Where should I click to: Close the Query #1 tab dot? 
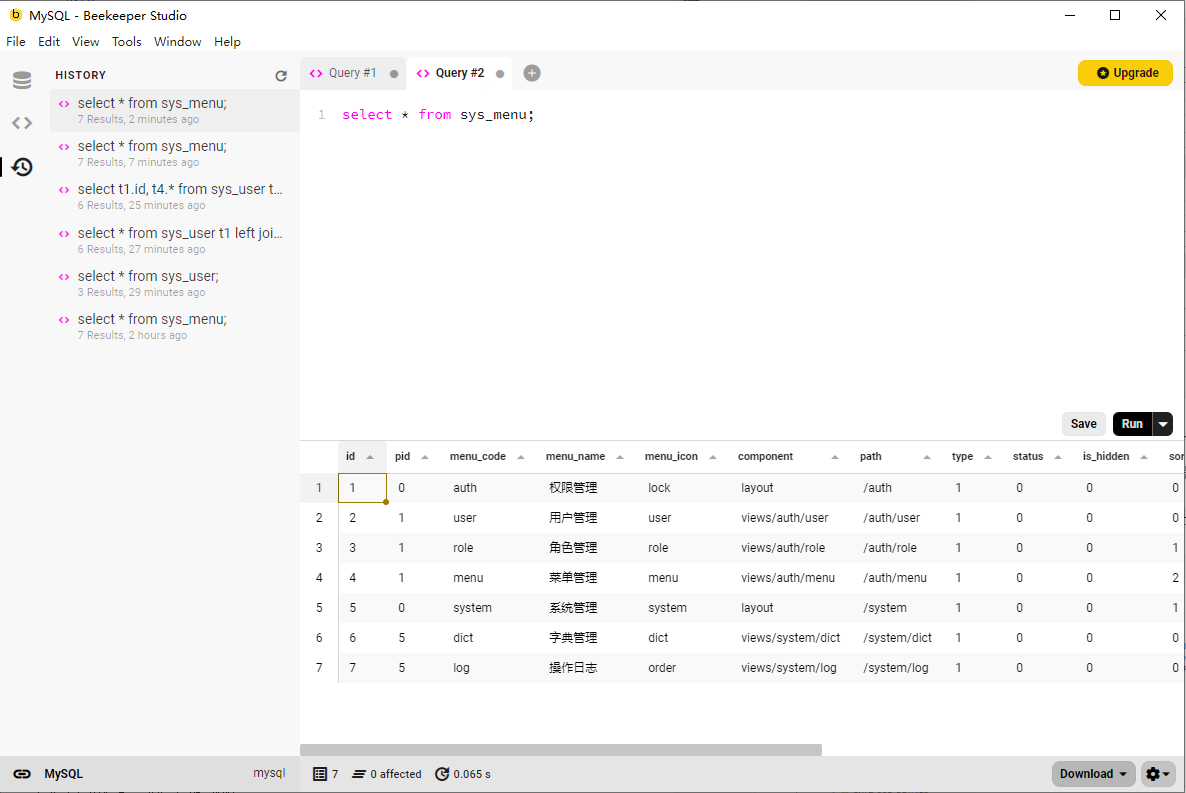394,74
